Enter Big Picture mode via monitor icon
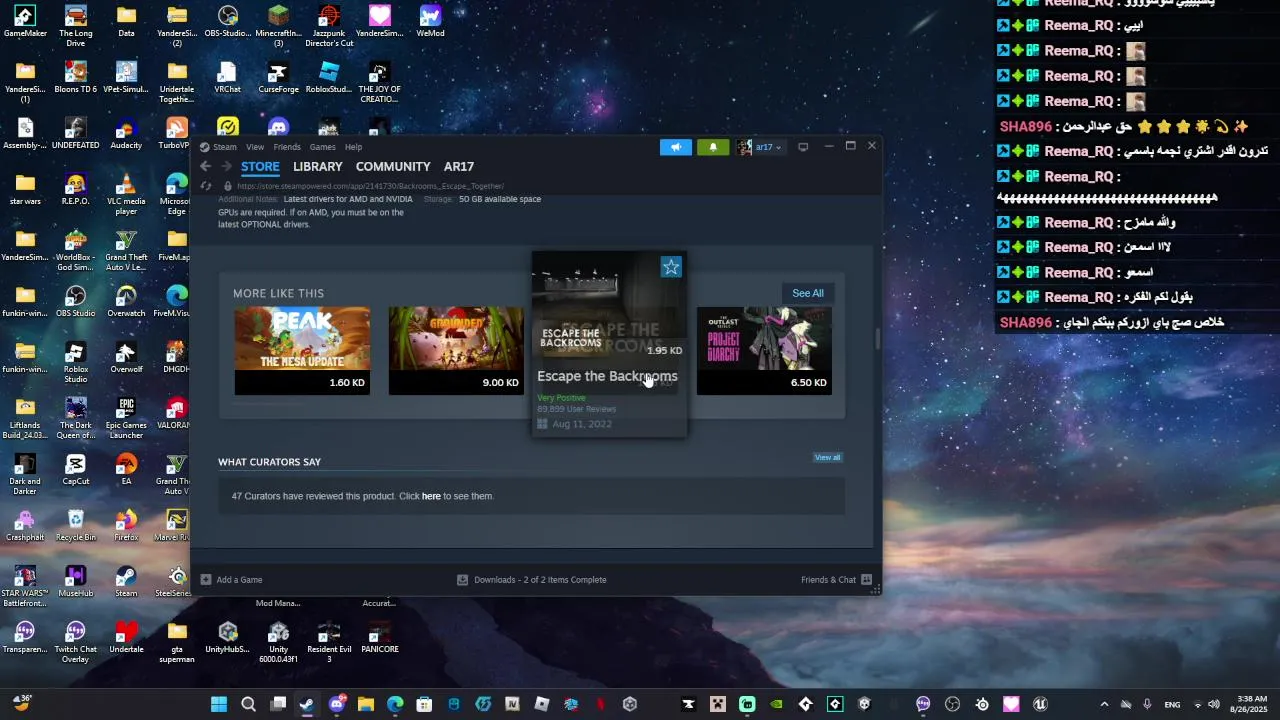 tap(803, 147)
